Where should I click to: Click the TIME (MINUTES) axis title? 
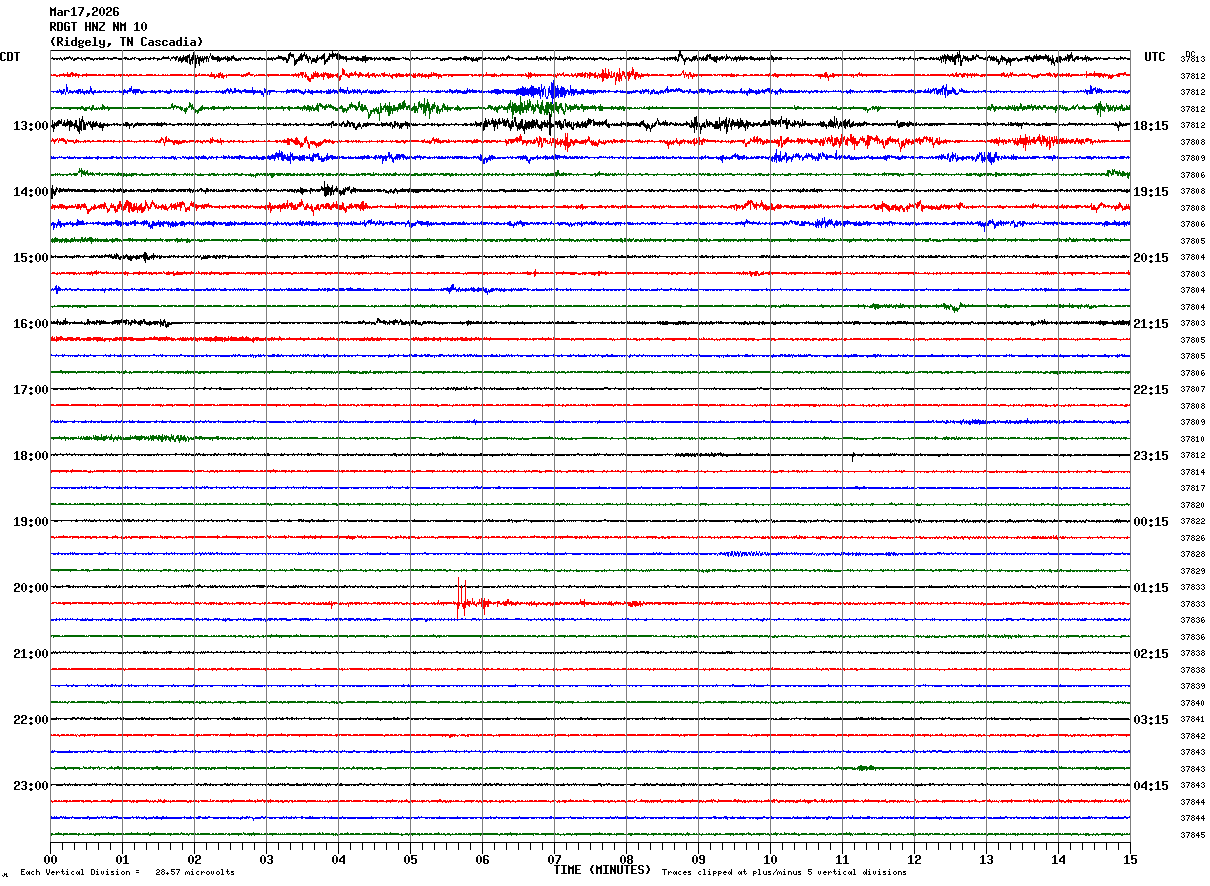602,870
